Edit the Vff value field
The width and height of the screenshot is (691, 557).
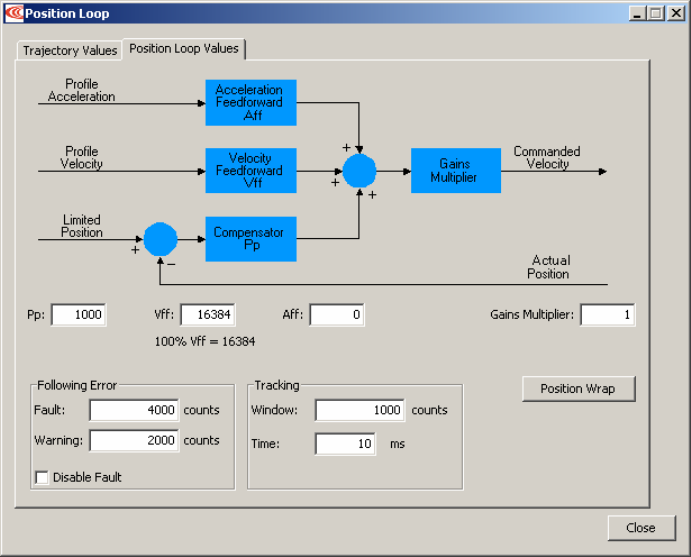208,315
